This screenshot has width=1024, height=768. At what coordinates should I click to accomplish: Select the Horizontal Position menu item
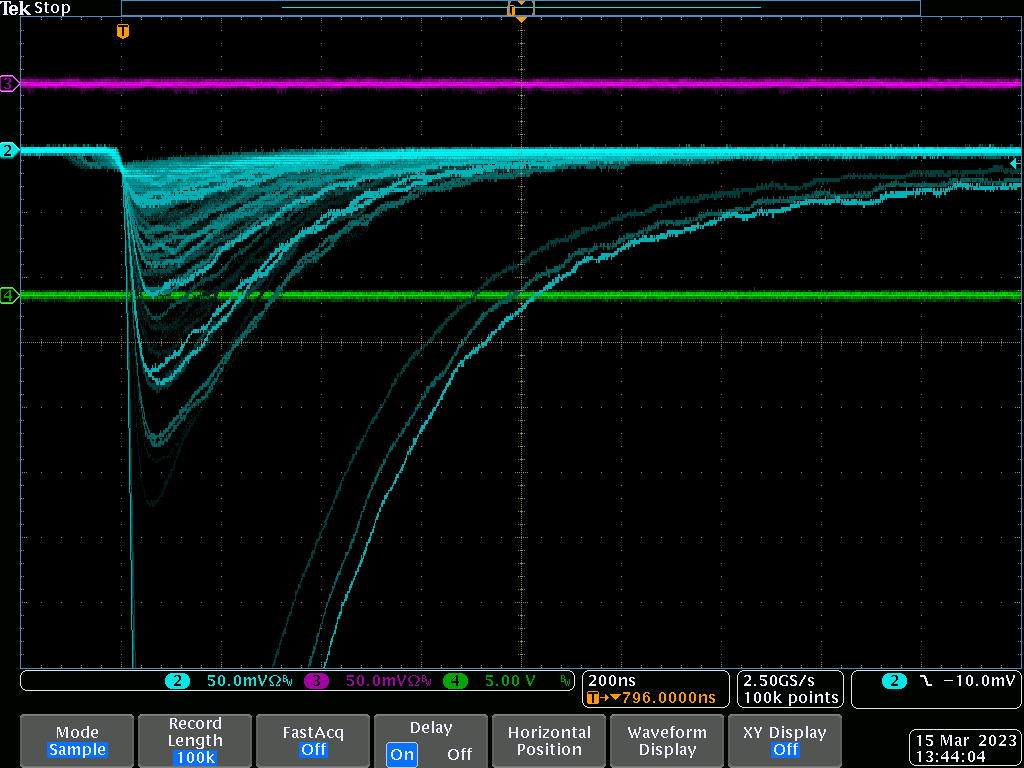click(549, 741)
